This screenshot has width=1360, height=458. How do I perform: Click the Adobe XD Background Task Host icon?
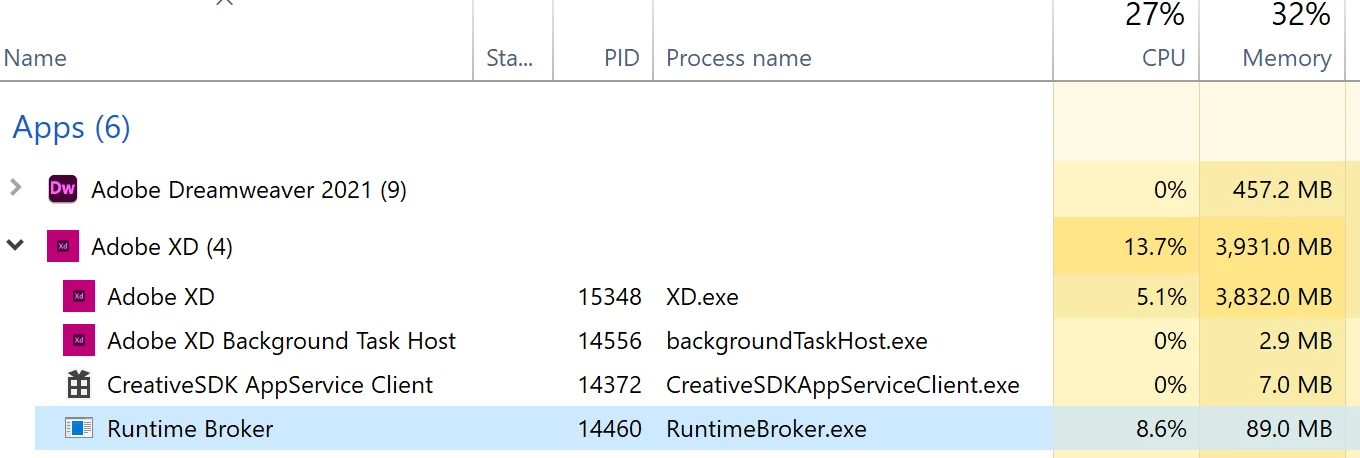coord(79,340)
